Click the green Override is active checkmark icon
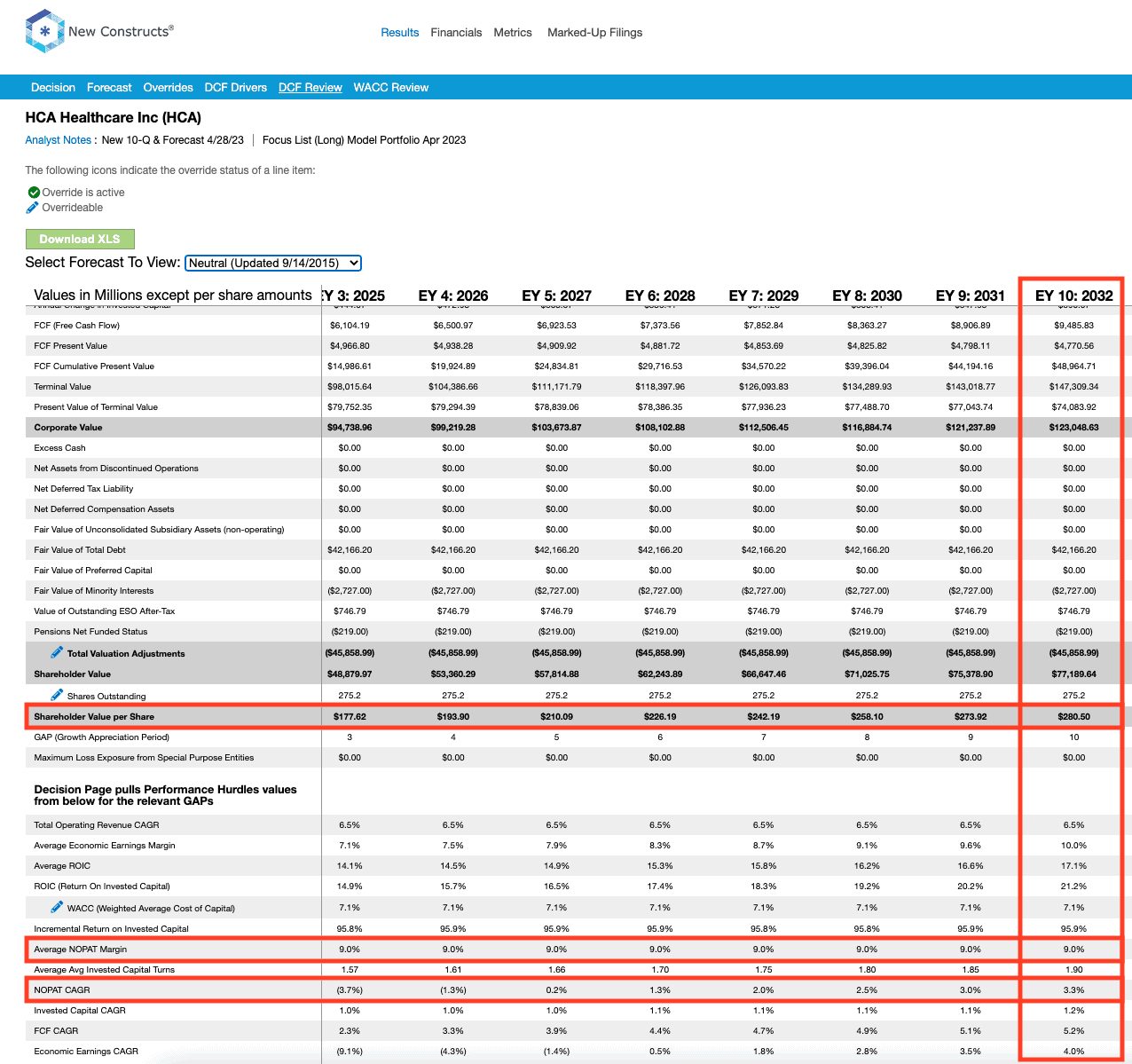Viewport: 1132px width, 1064px height. [x=34, y=193]
